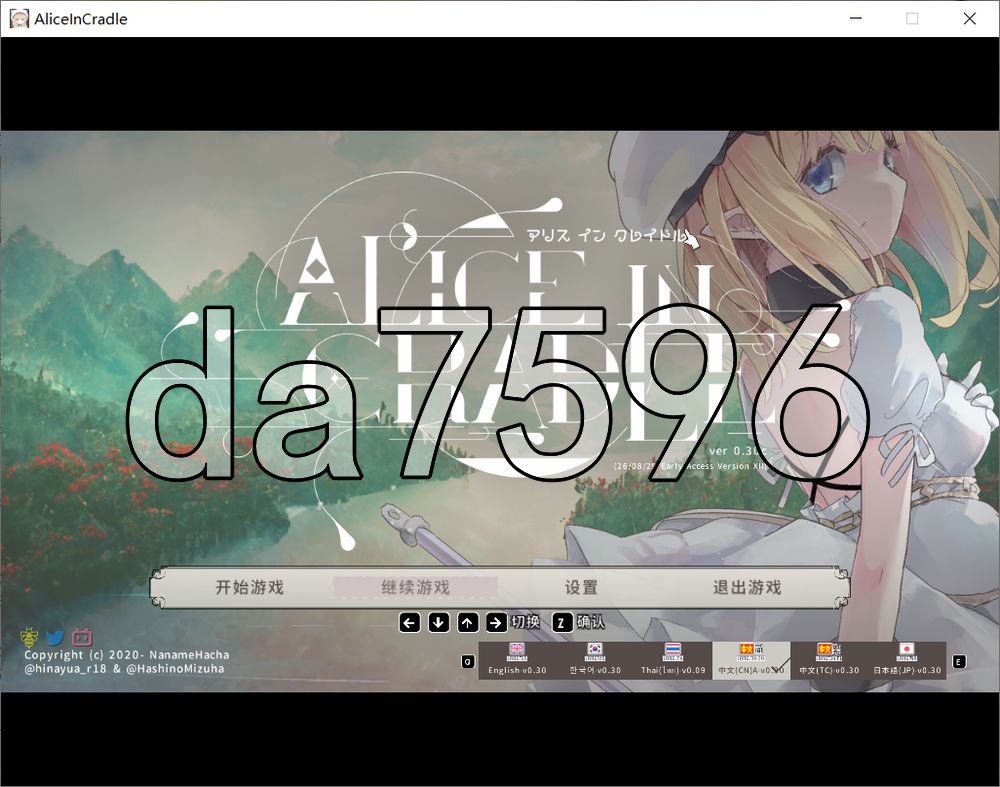Select 继续游戏 (Continue Game) option
The image size is (1000, 787).
[415, 587]
